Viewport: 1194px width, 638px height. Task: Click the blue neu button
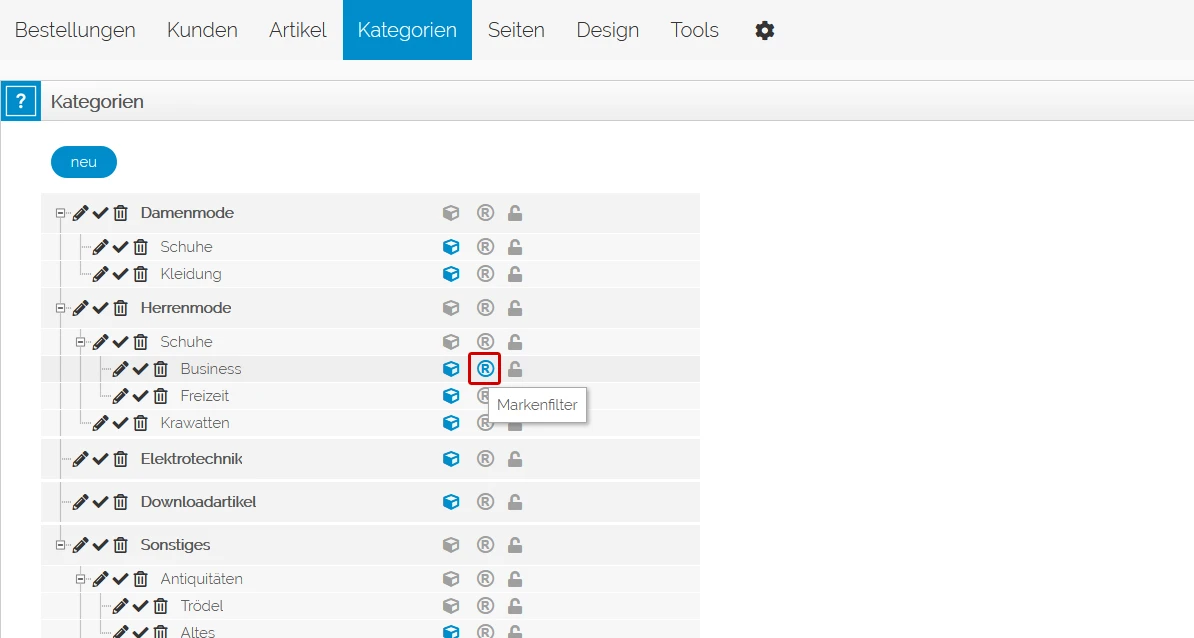84,162
